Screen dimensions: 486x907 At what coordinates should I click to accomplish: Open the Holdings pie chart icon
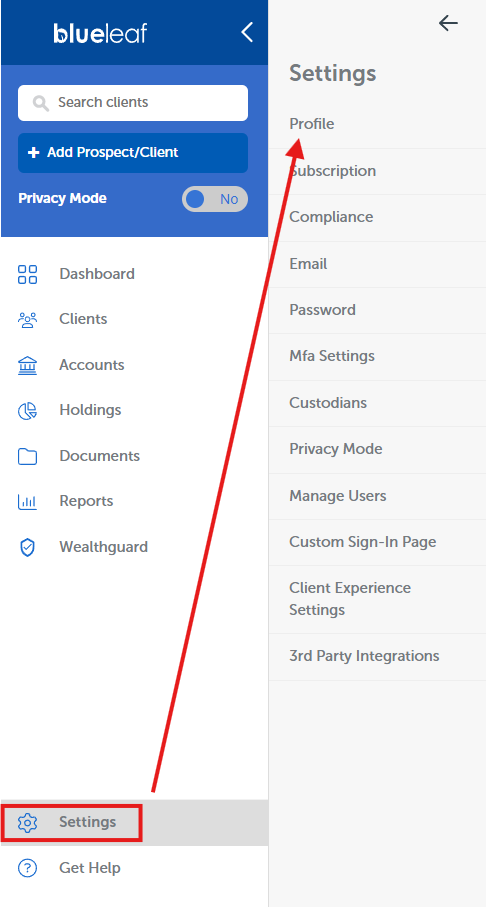(x=27, y=410)
